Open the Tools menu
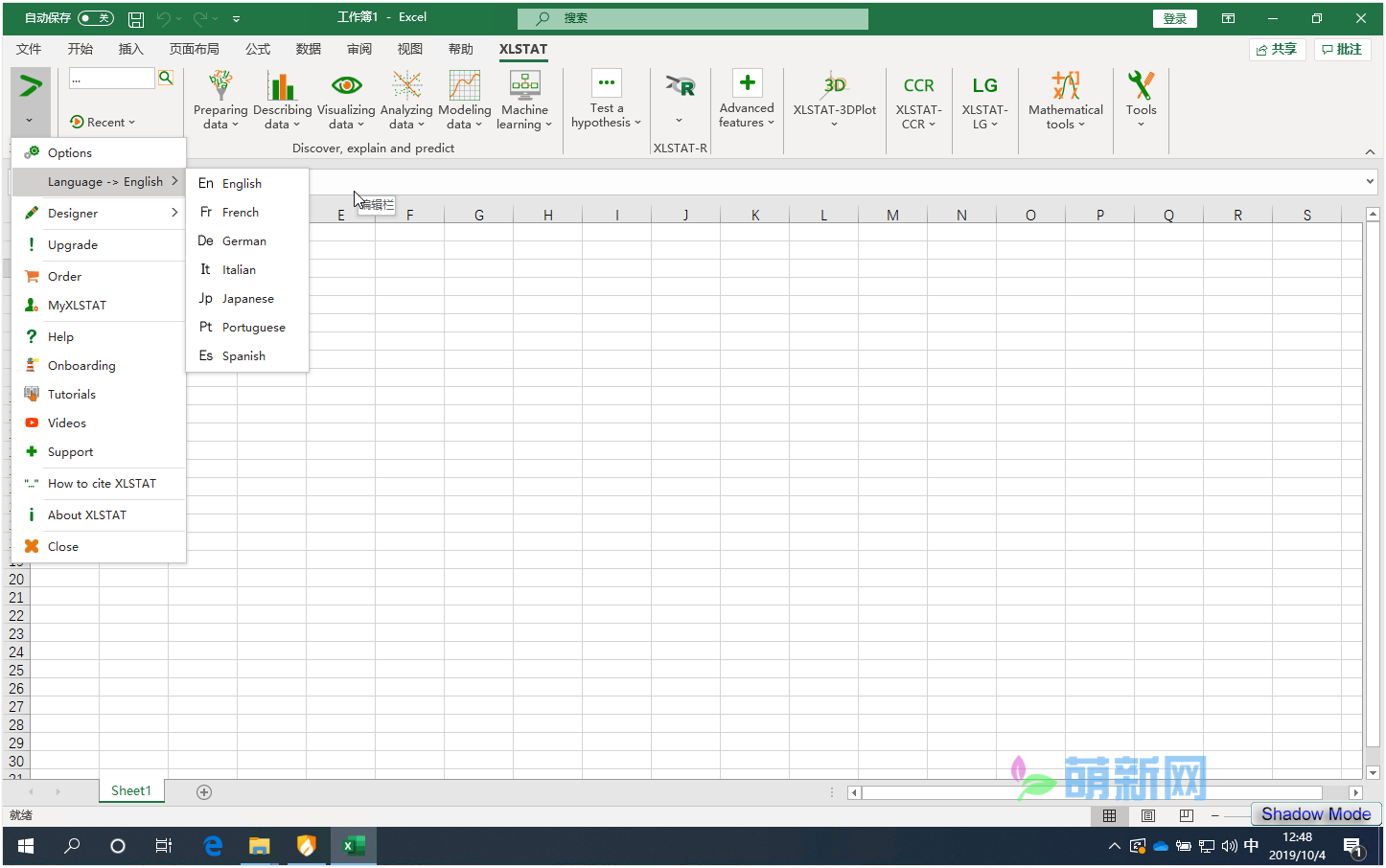Screen dimensions: 1386x868 [1141, 100]
